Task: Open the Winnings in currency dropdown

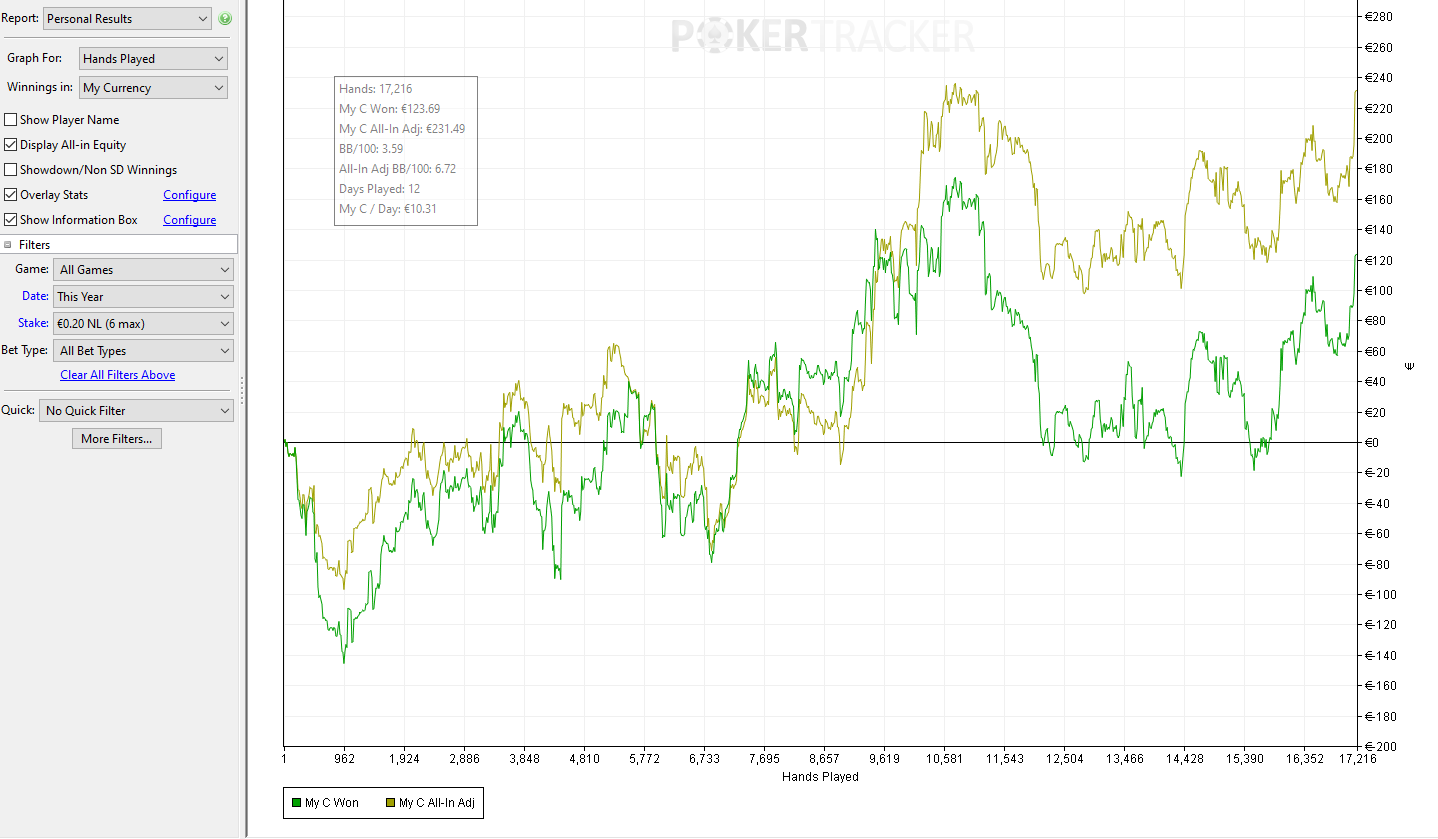Action: click(x=154, y=88)
